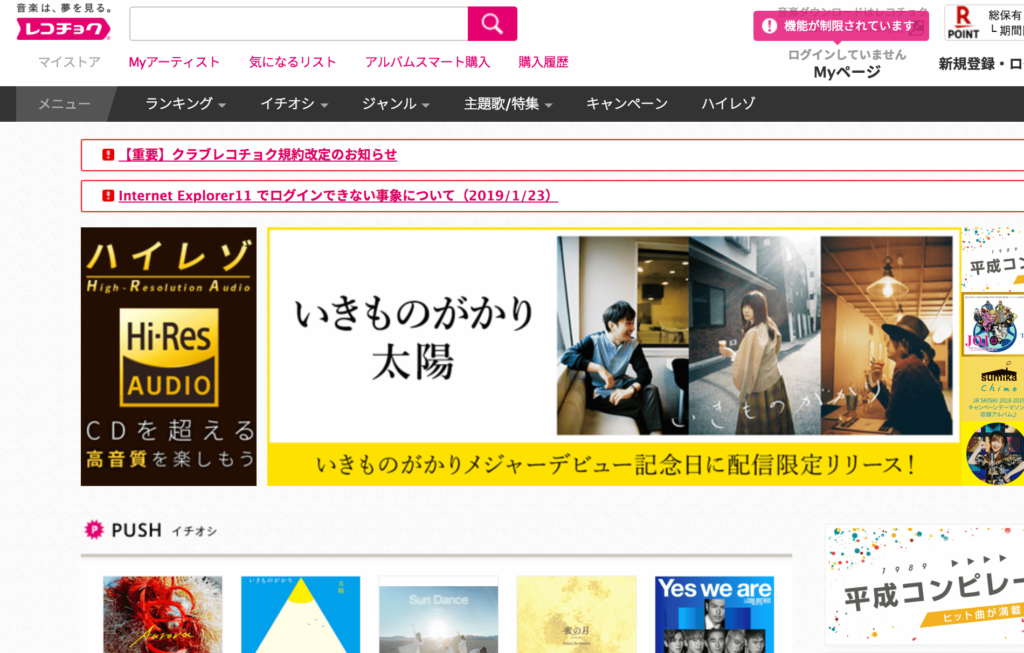Click the Rakuten POINT icon
The image size is (1024, 653).
tap(963, 23)
